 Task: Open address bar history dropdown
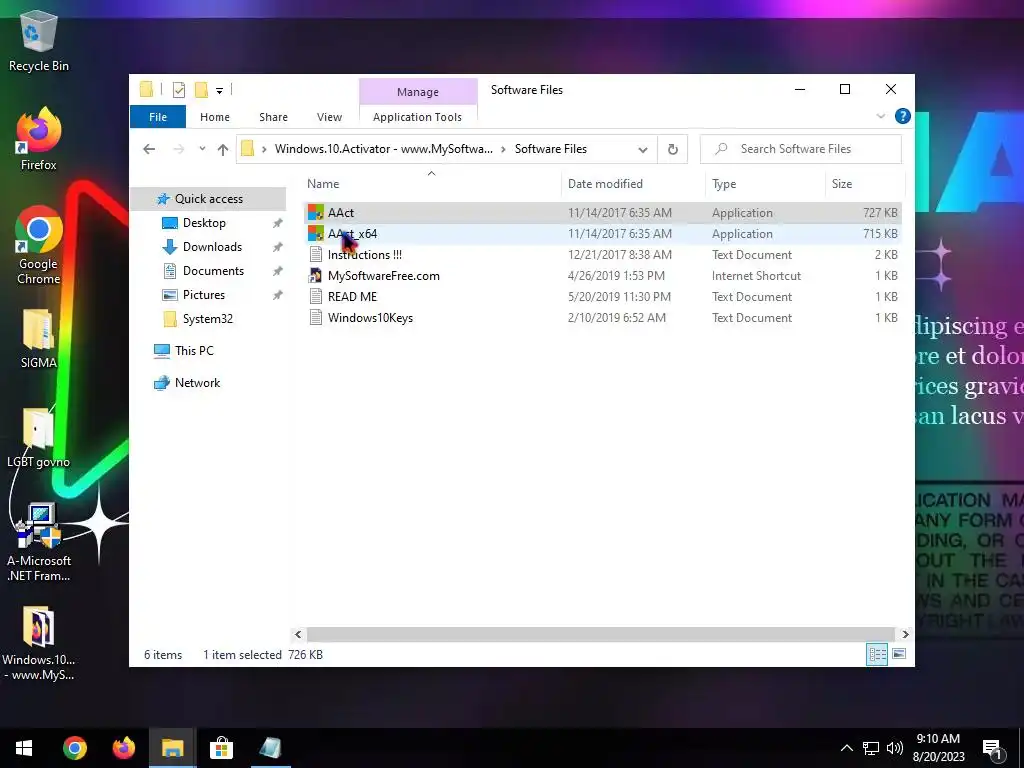[x=643, y=150]
